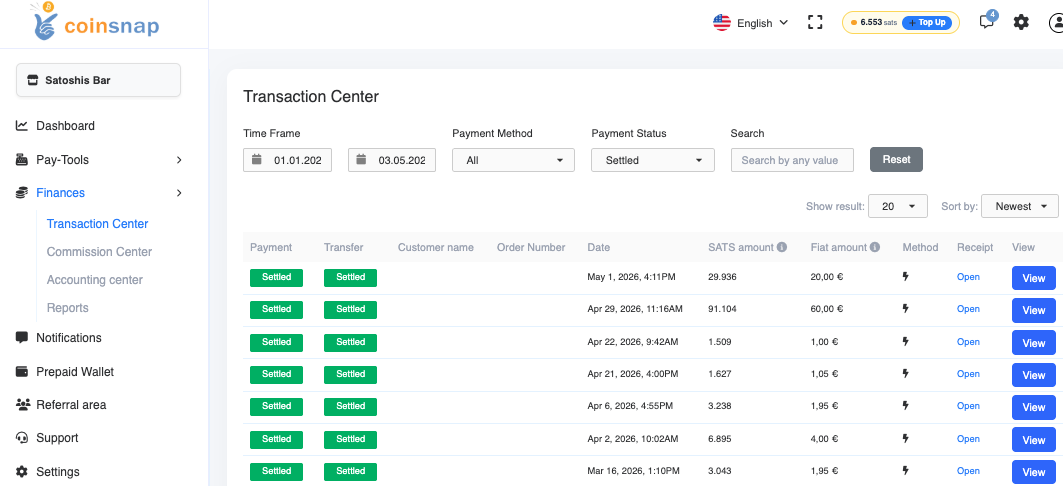Click the Satoshis Bar store icon
Screen dimensions: 1063x486
[33, 80]
